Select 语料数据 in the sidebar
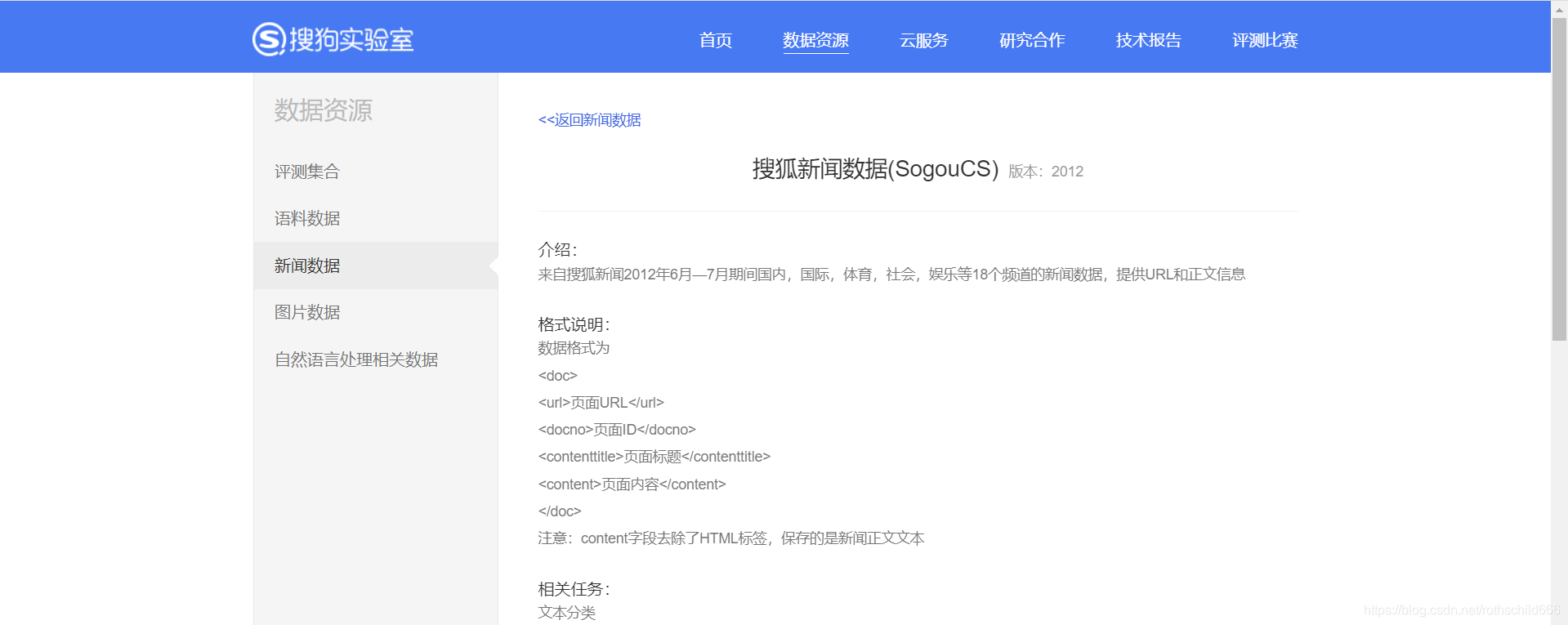The height and width of the screenshot is (625, 1568). 307,218
